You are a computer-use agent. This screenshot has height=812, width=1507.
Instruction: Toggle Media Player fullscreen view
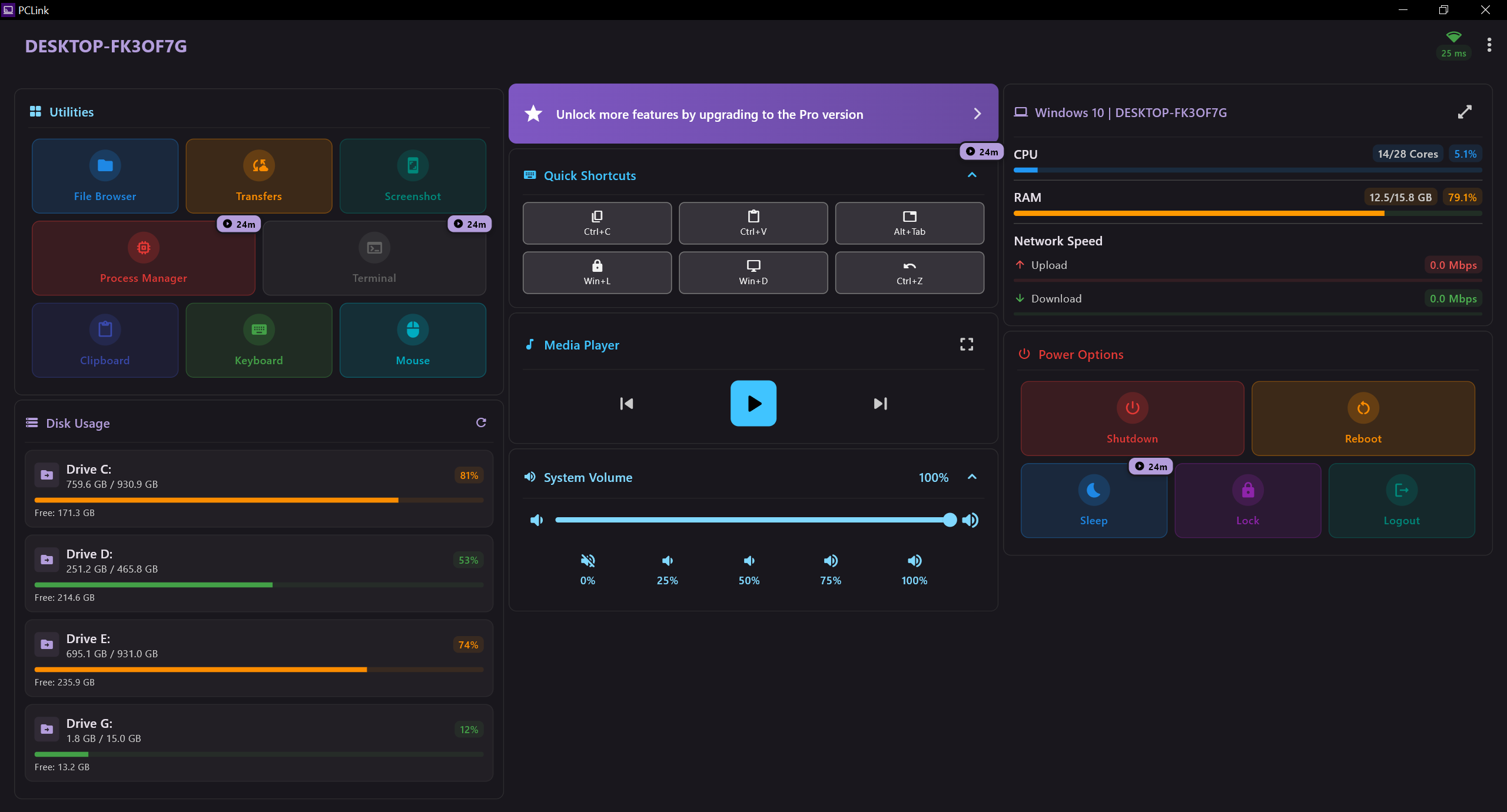tap(967, 344)
